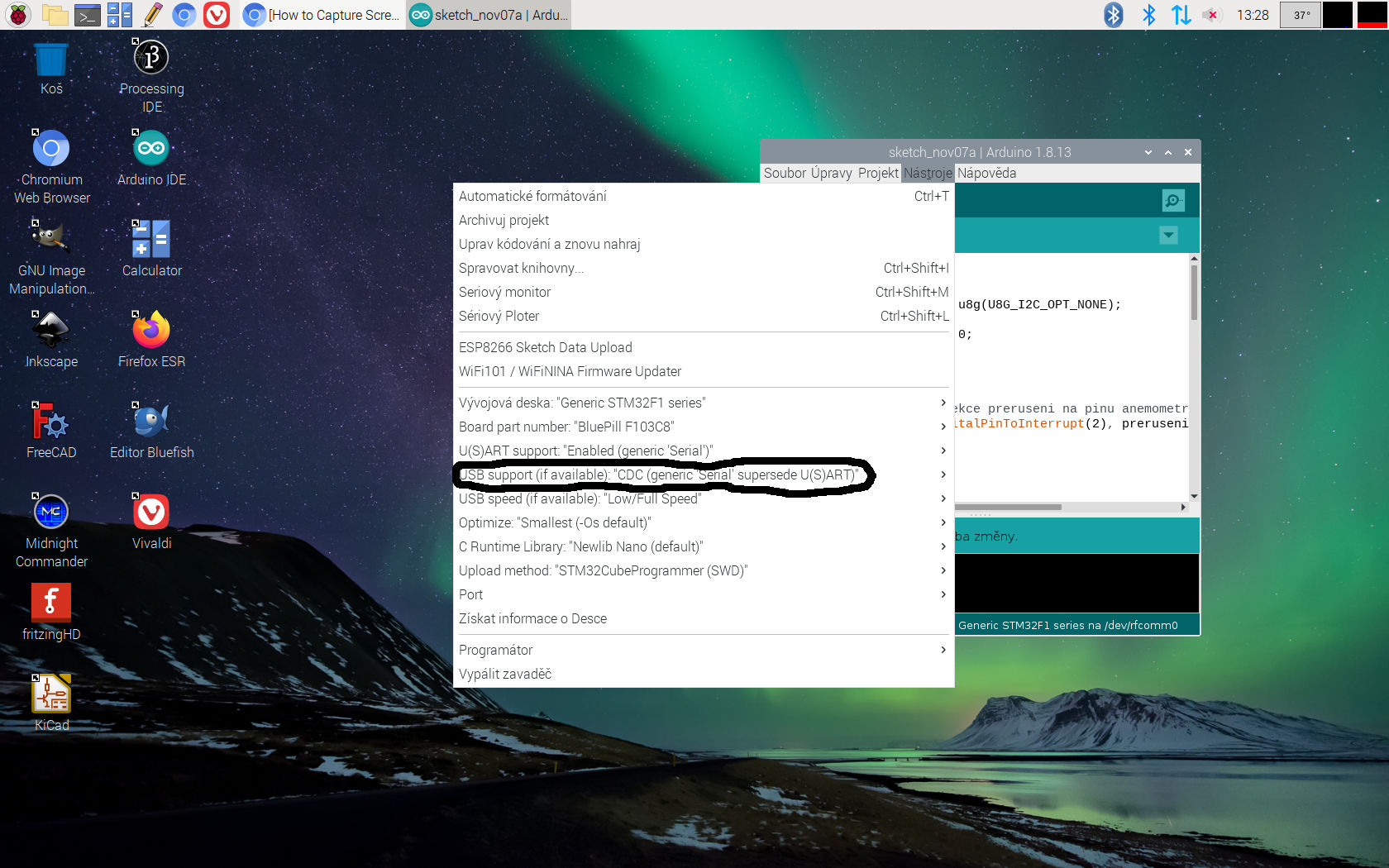
Task: Open the terminal from the taskbar
Action: (x=87, y=15)
